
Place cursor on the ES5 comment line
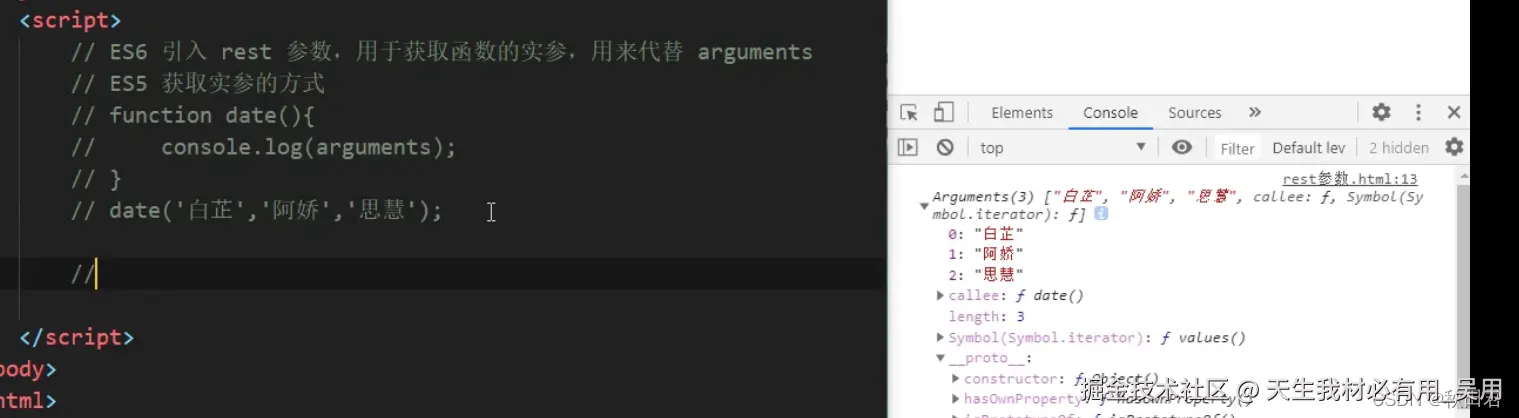coord(198,83)
